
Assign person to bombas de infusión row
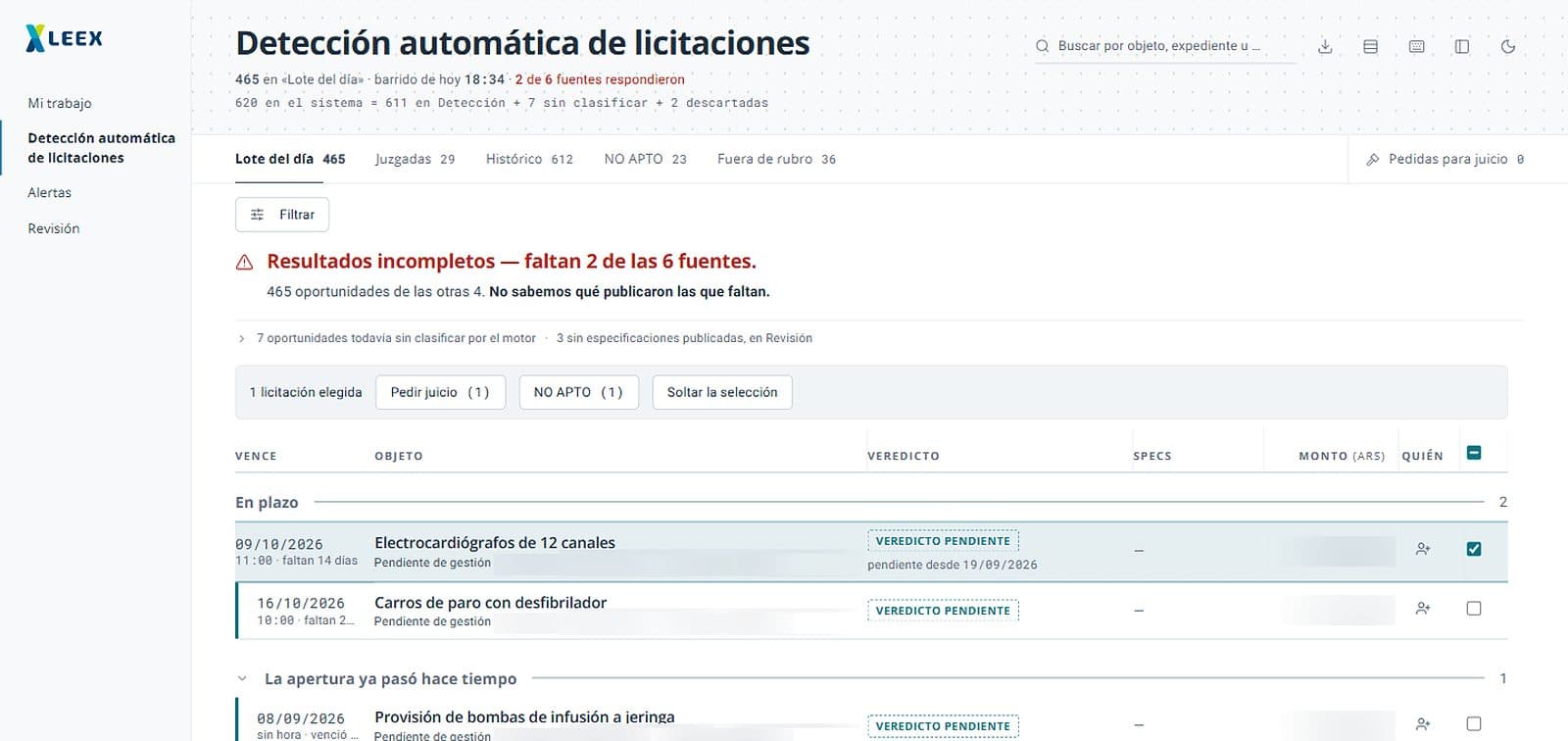[x=1423, y=724]
